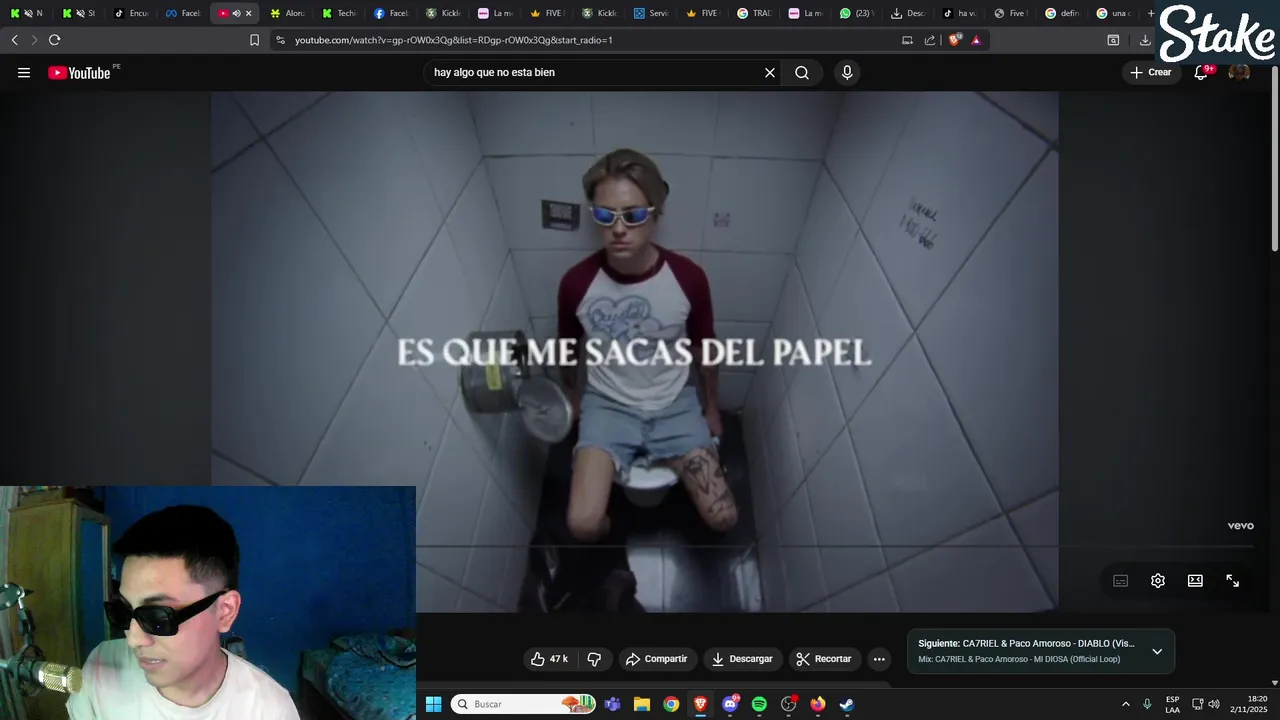Open the player settings gear

1158,581
